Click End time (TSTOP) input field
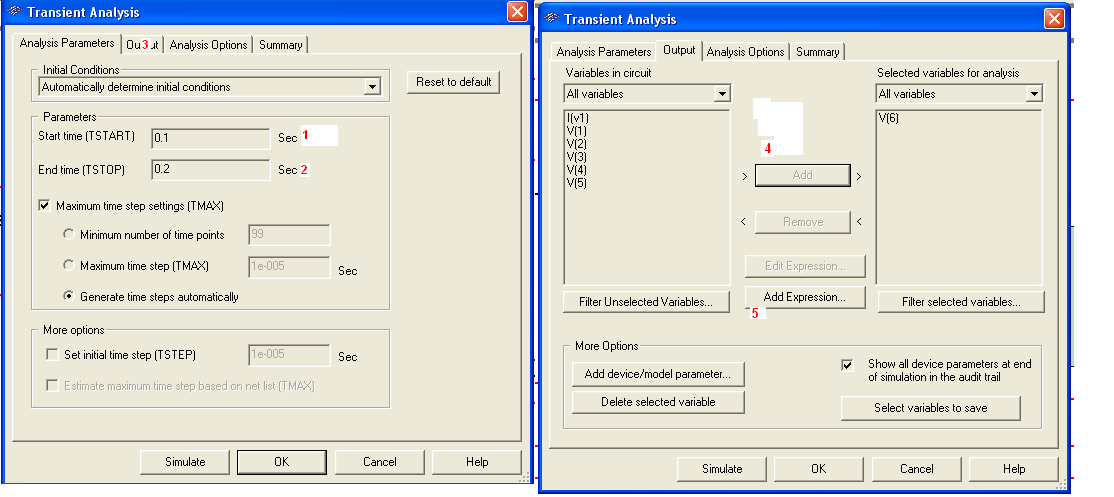1114x497 pixels. point(210,170)
